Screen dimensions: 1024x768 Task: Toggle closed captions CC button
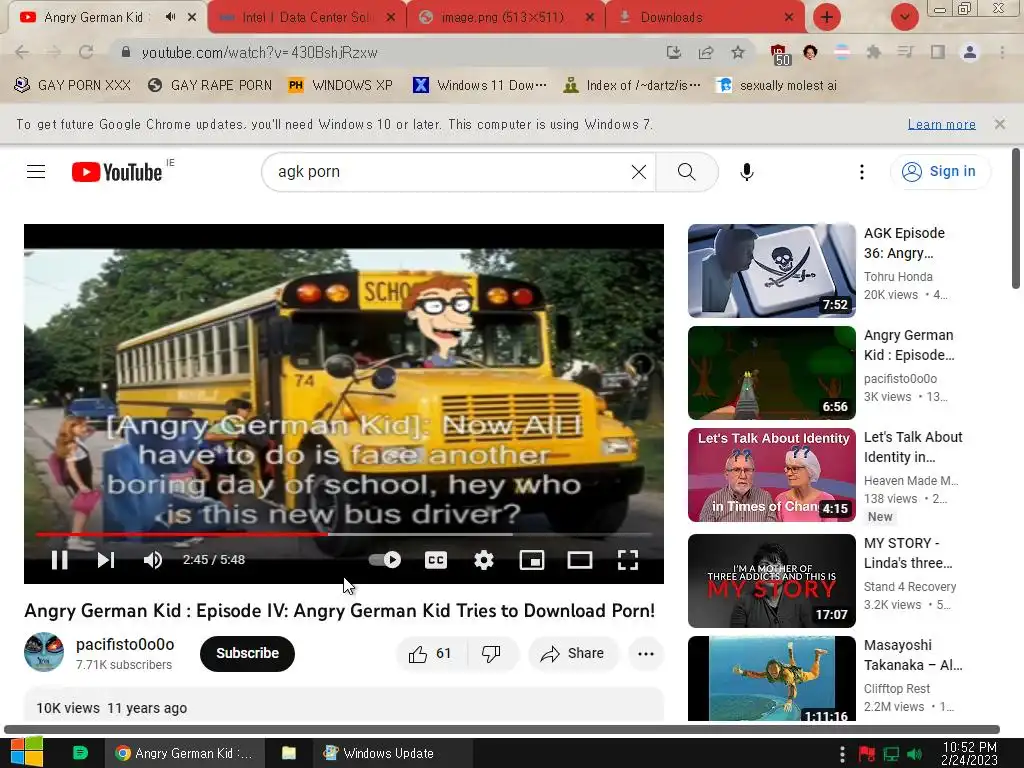436,560
